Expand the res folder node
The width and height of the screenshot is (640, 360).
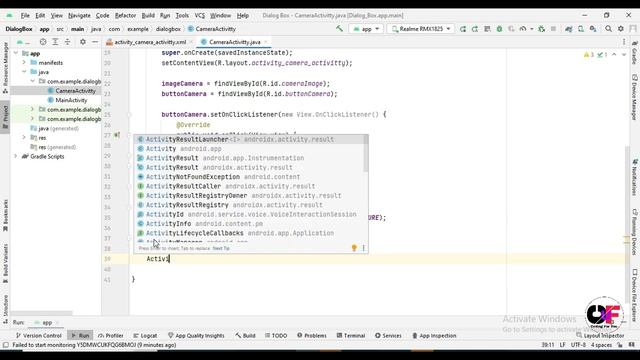(24, 138)
